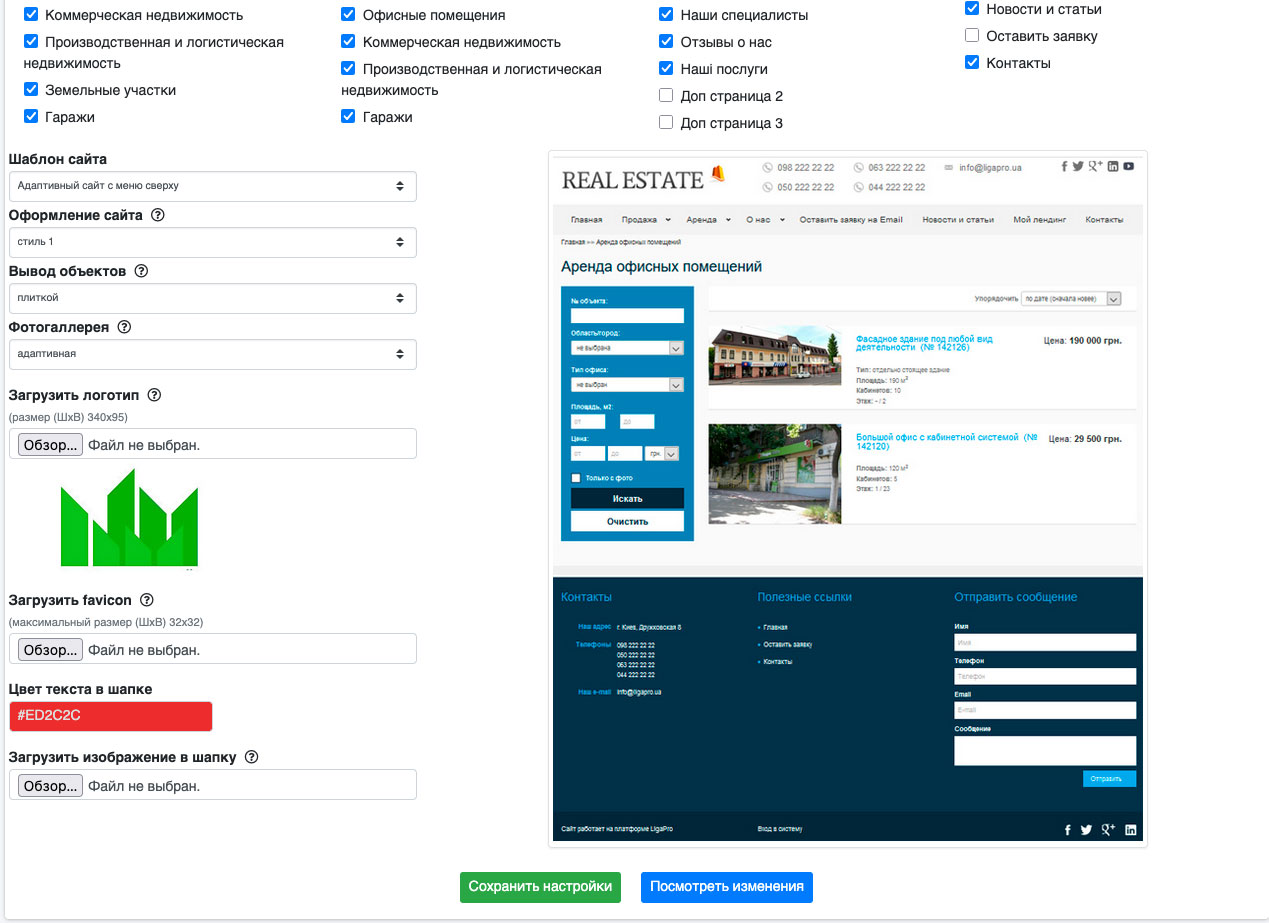Click the YouTube icon in the preview header

click(1128, 166)
